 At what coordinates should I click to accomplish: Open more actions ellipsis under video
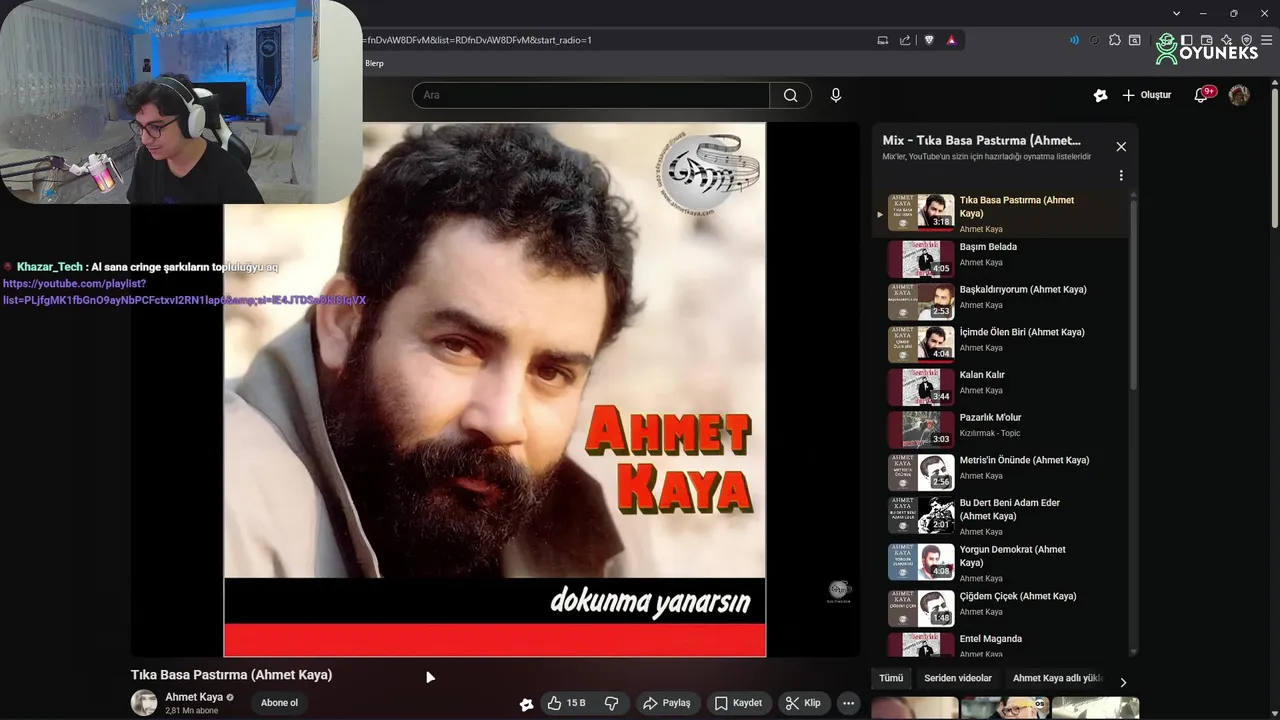[848, 703]
